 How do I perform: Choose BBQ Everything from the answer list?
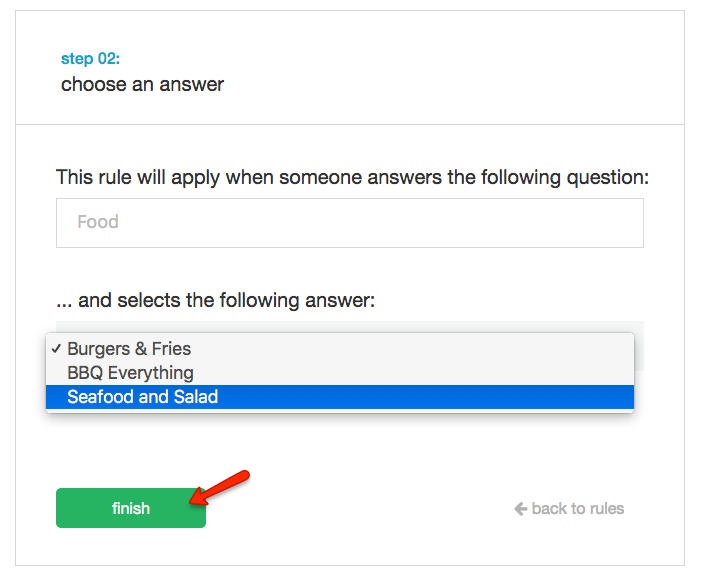coord(130,373)
